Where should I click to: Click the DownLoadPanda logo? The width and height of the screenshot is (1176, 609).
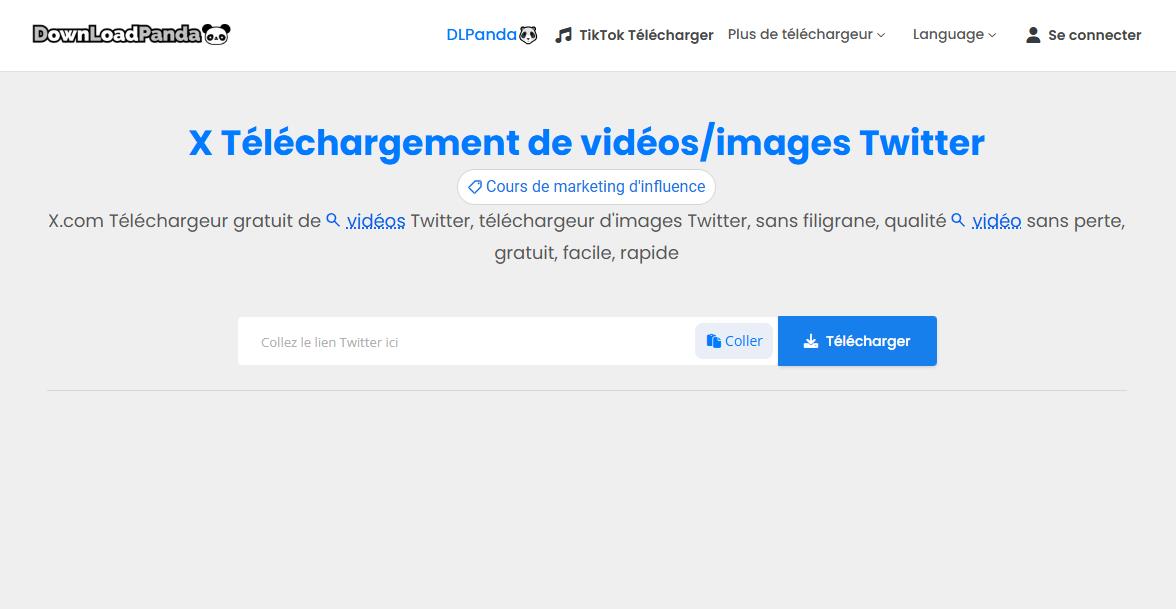click(x=131, y=34)
